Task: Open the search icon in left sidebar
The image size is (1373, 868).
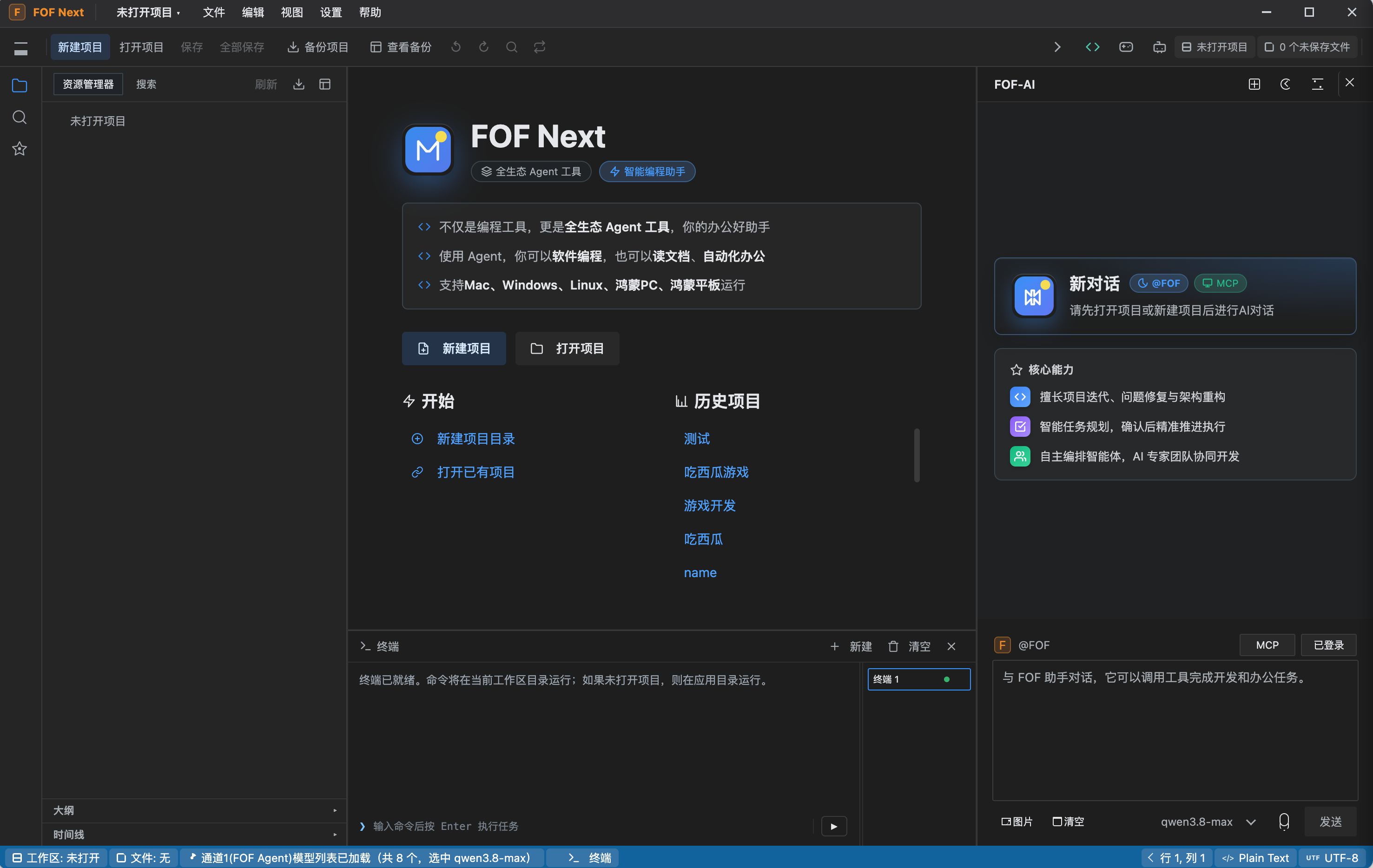Action: tap(20, 118)
